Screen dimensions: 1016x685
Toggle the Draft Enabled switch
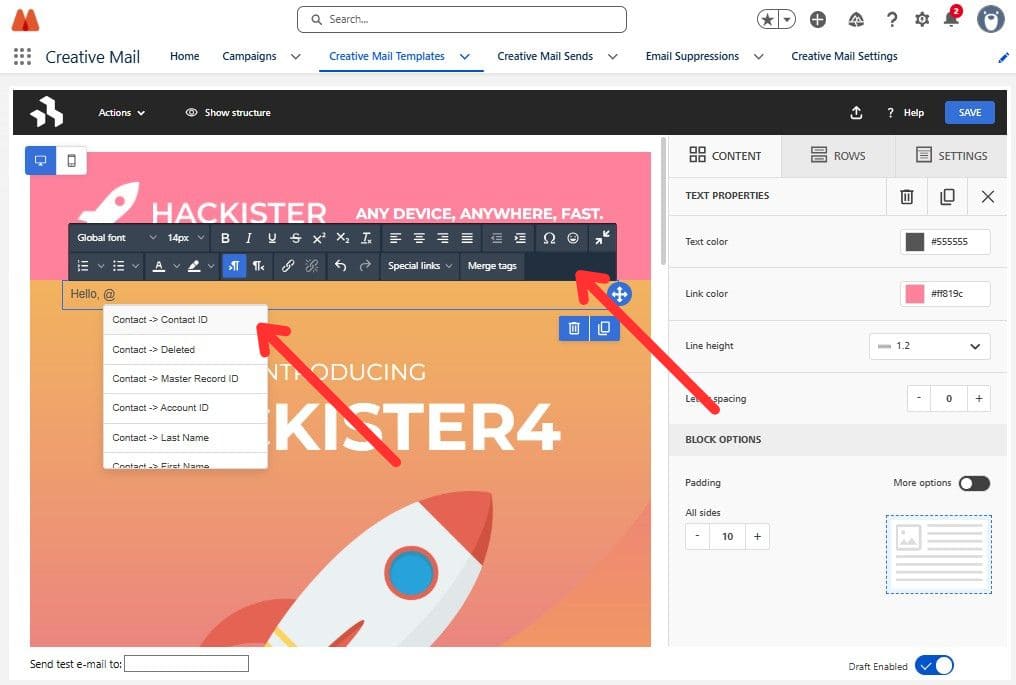click(934, 666)
